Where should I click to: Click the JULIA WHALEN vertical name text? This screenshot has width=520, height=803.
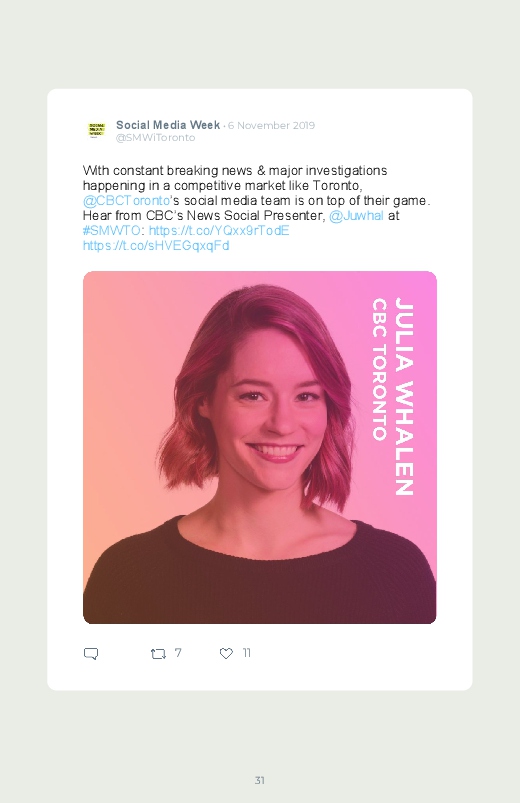[404, 396]
